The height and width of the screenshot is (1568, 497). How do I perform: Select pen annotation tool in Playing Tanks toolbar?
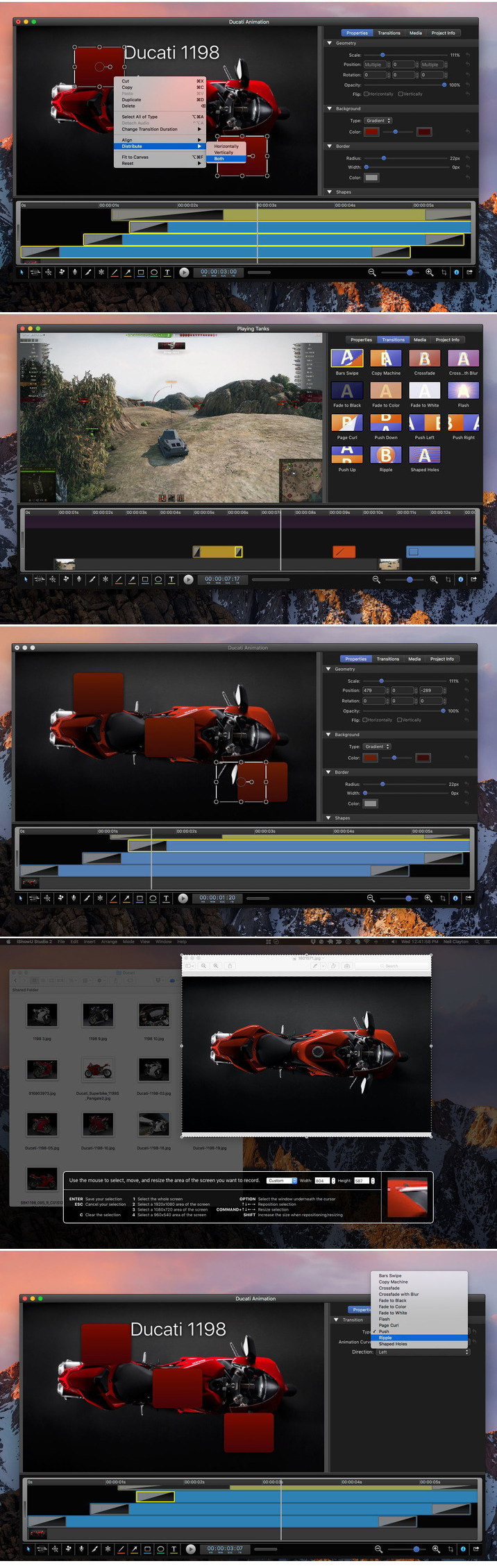(x=92, y=579)
